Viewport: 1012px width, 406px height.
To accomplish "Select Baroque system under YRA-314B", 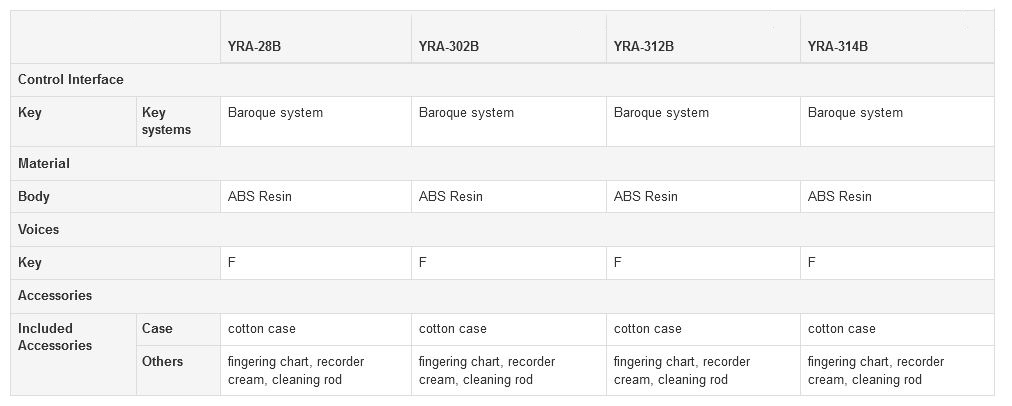I will (x=855, y=112).
